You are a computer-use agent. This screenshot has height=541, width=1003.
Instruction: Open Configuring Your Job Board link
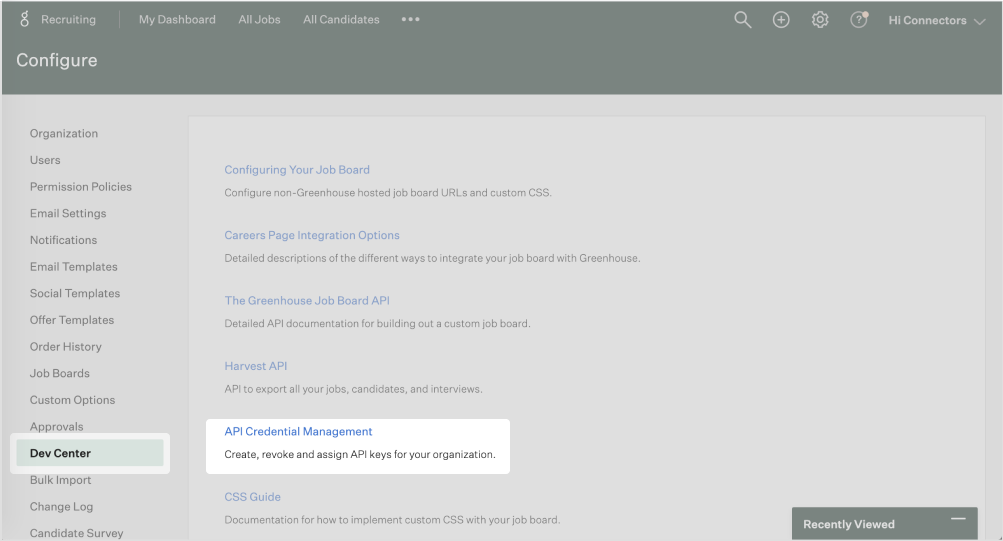(297, 170)
